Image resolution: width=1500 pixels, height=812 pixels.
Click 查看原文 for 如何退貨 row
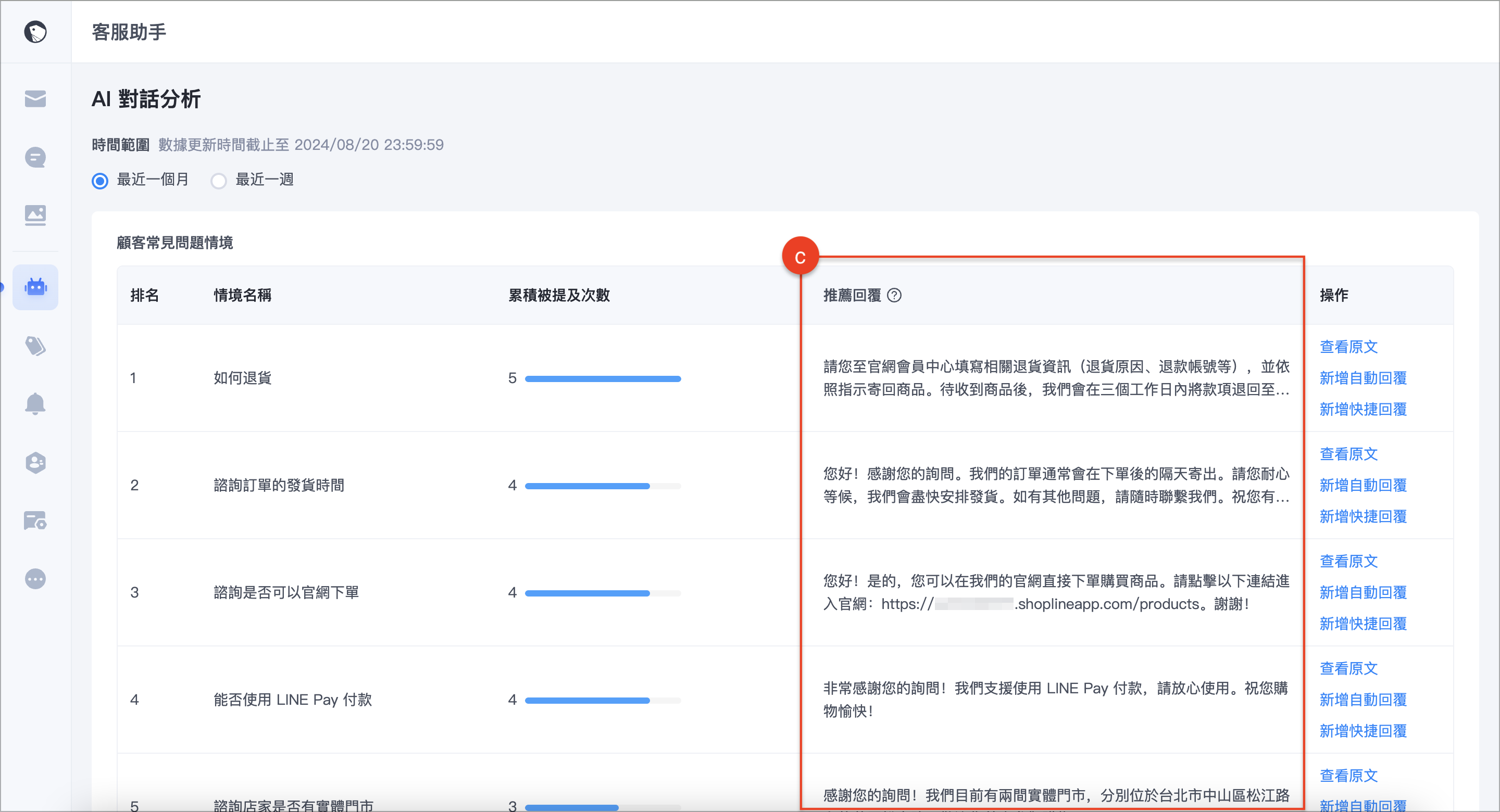tap(1348, 347)
